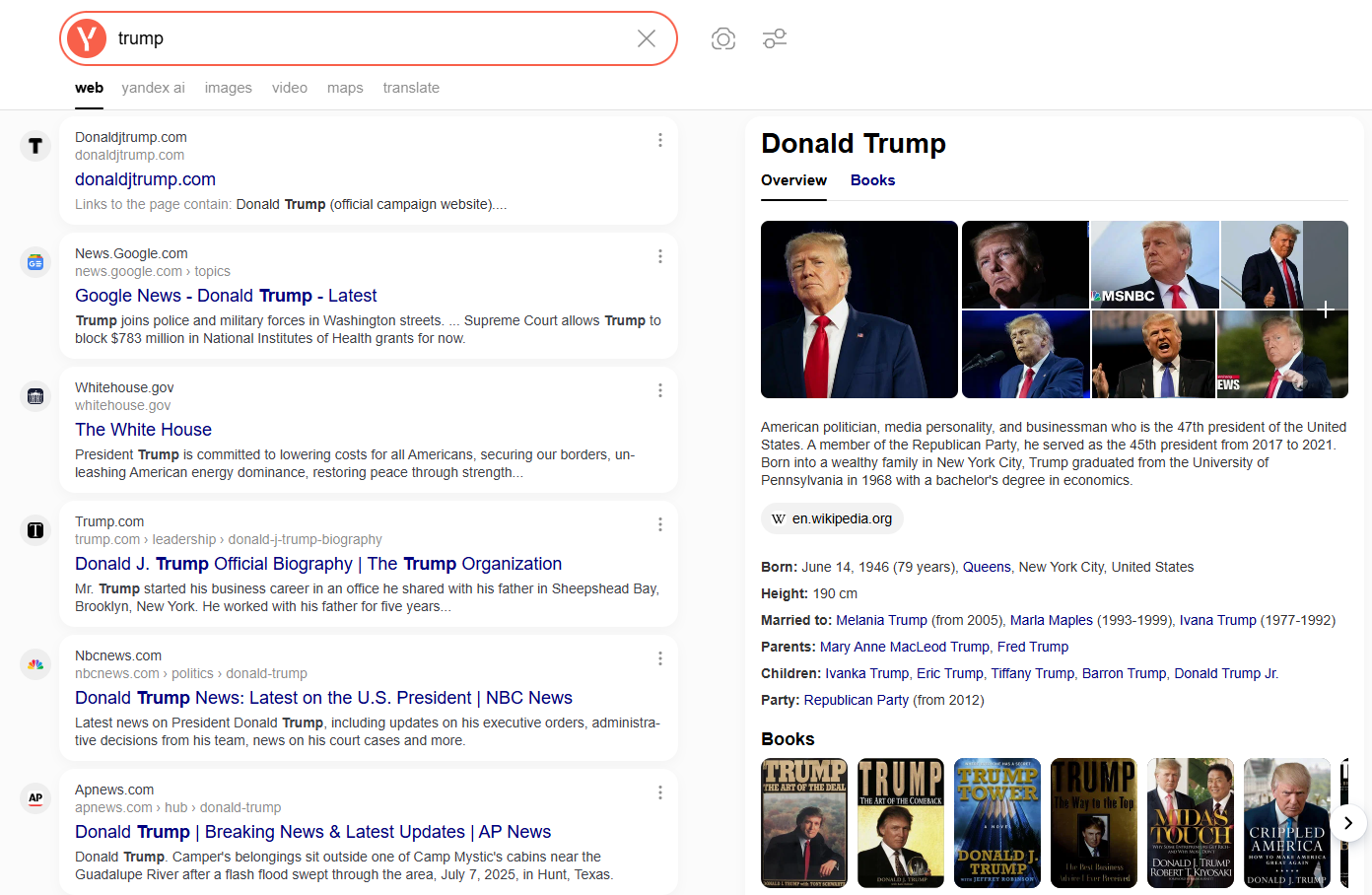Open search settings sliders icon

click(775, 38)
